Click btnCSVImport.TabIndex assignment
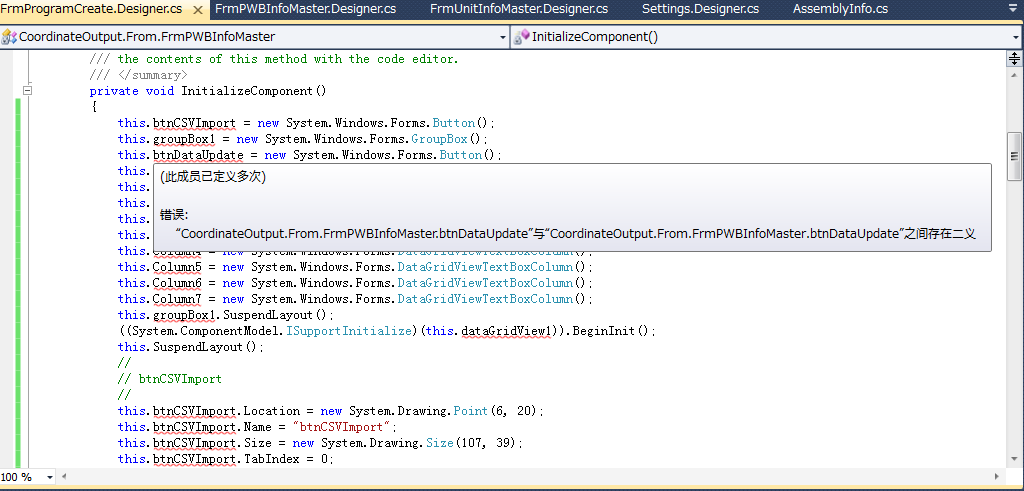The width and height of the screenshot is (1024, 491). tap(226, 459)
